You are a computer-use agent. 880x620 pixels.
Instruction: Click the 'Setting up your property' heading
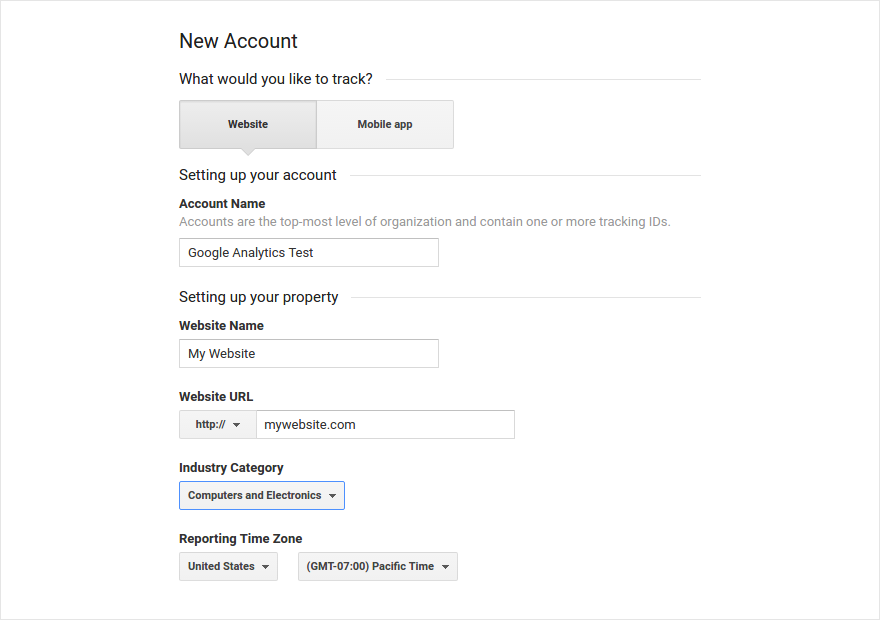pyautogui.click(x=259, y=297)
